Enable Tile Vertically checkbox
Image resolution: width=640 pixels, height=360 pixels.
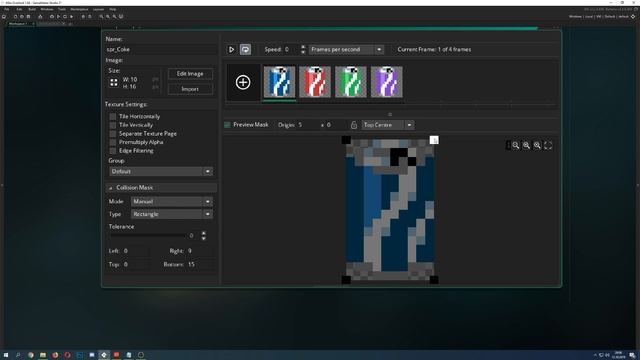[x=113, y=125]
